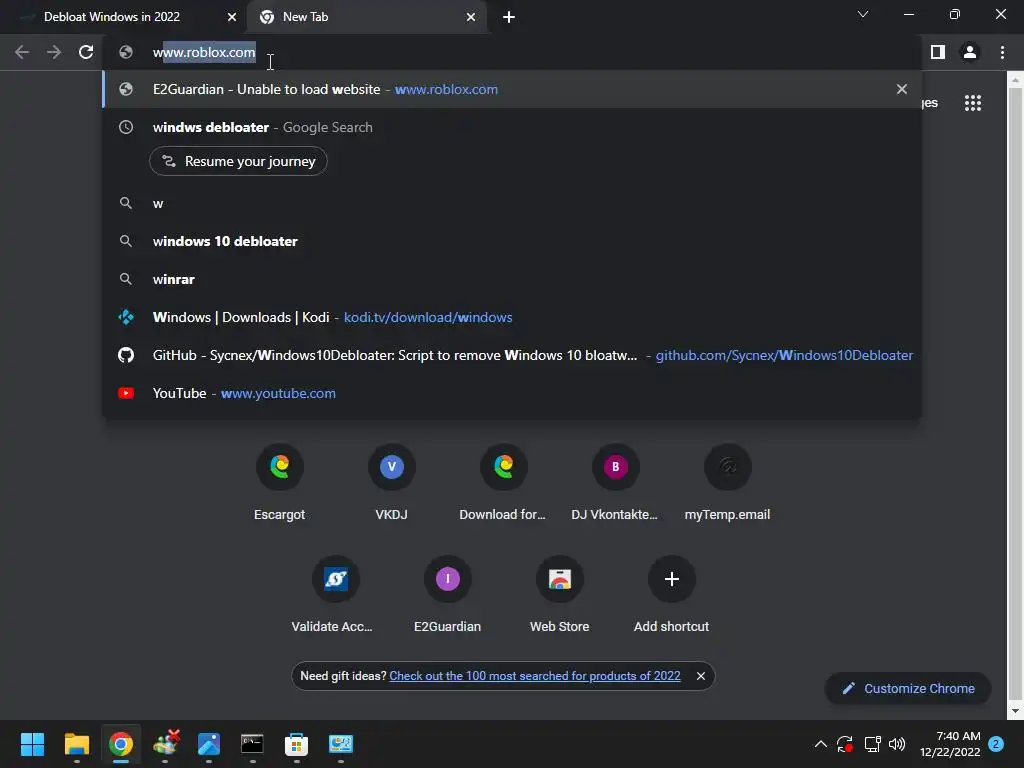
Task: Open Customize Chrome panel
Action: (908, 688)
